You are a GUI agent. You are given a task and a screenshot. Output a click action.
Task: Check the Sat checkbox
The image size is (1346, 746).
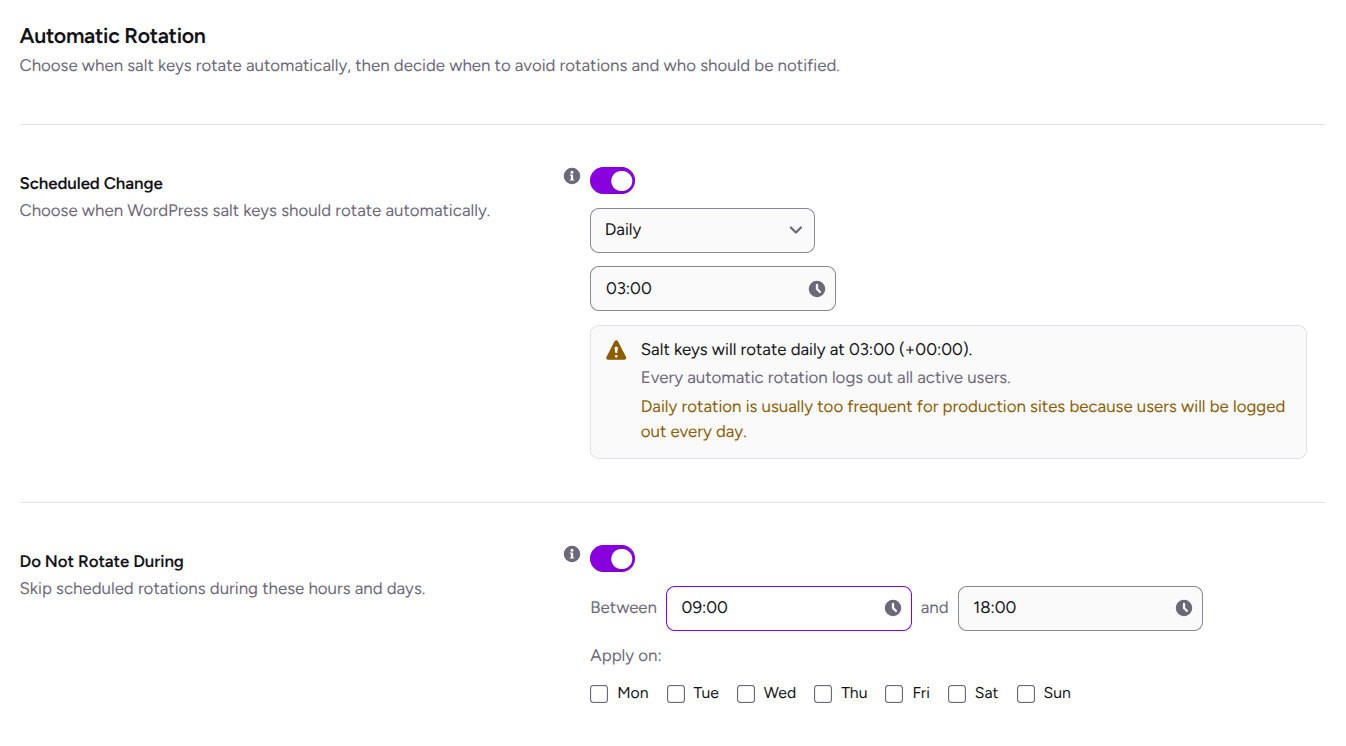pos(957,694)
